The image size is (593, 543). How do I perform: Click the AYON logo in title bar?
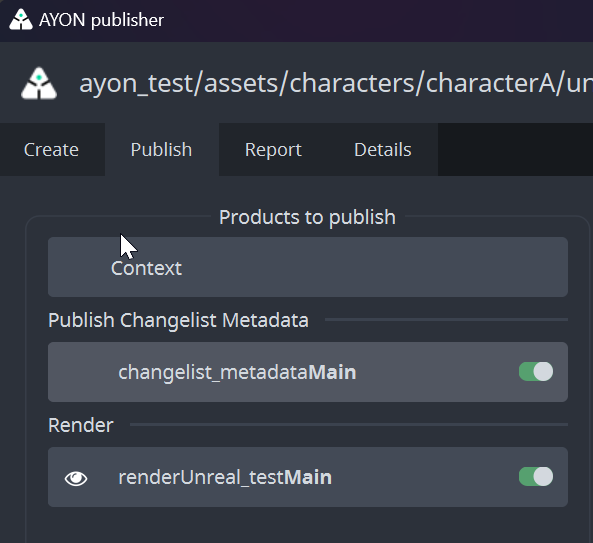coord(21,19)
